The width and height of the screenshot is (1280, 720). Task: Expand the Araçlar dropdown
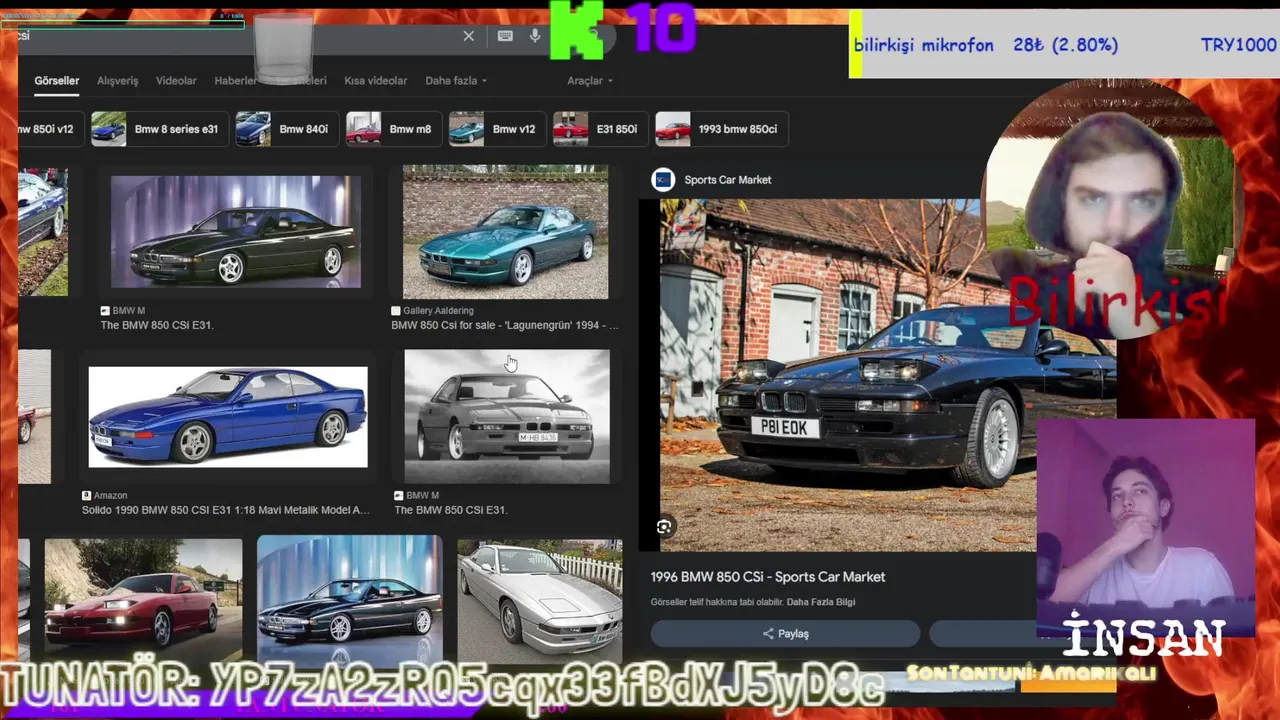pyautogui.click(x=590, y=81)
